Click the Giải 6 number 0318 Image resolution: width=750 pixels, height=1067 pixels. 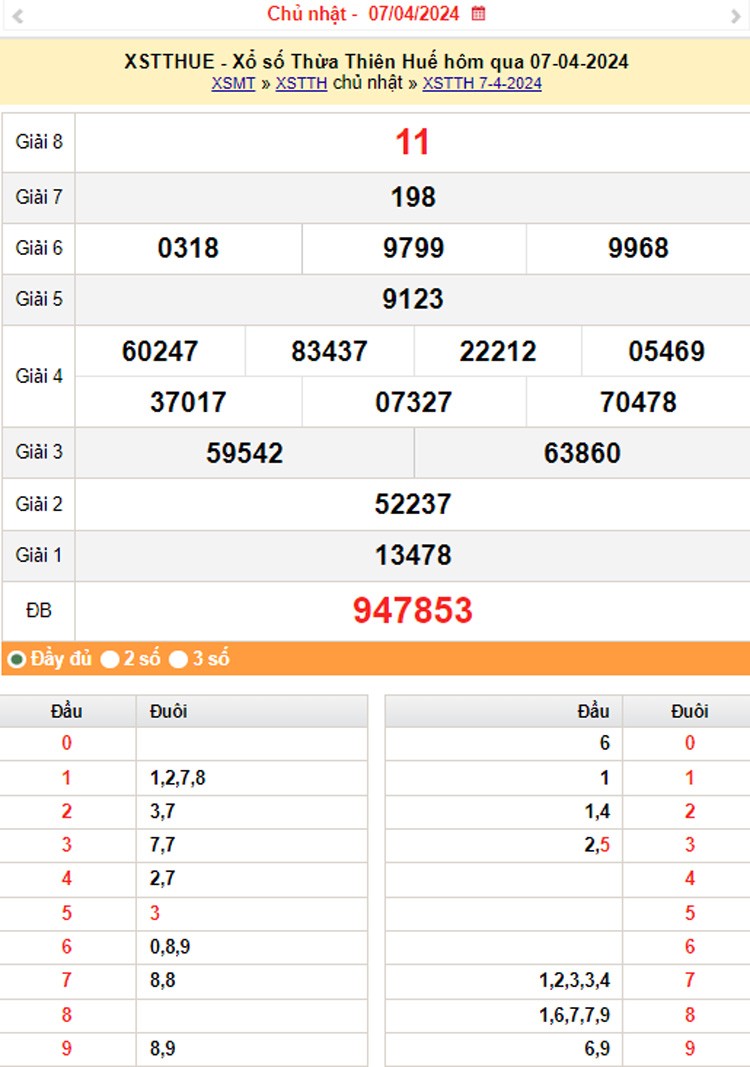tap(188, 249)
